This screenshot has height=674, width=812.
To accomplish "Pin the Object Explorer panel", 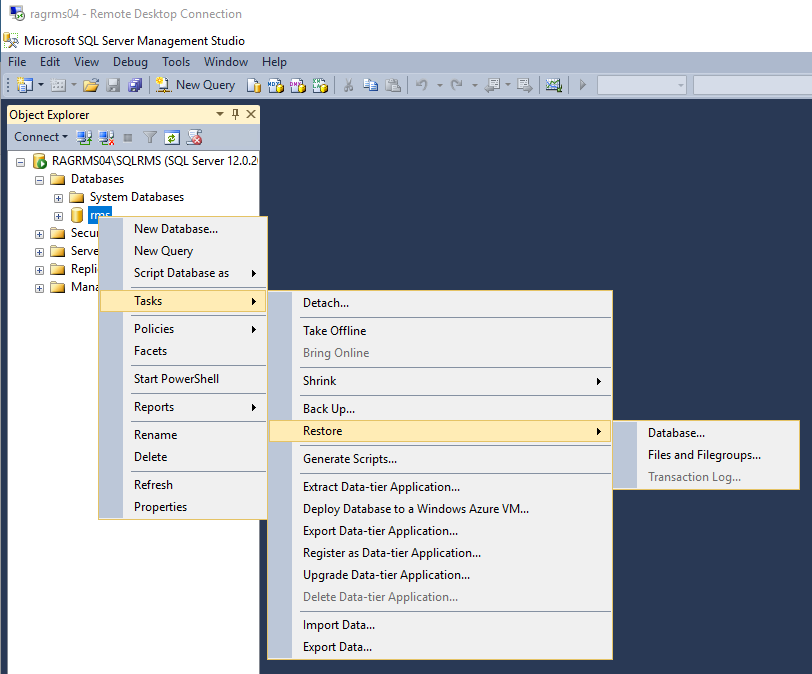I will pos(235,114).
